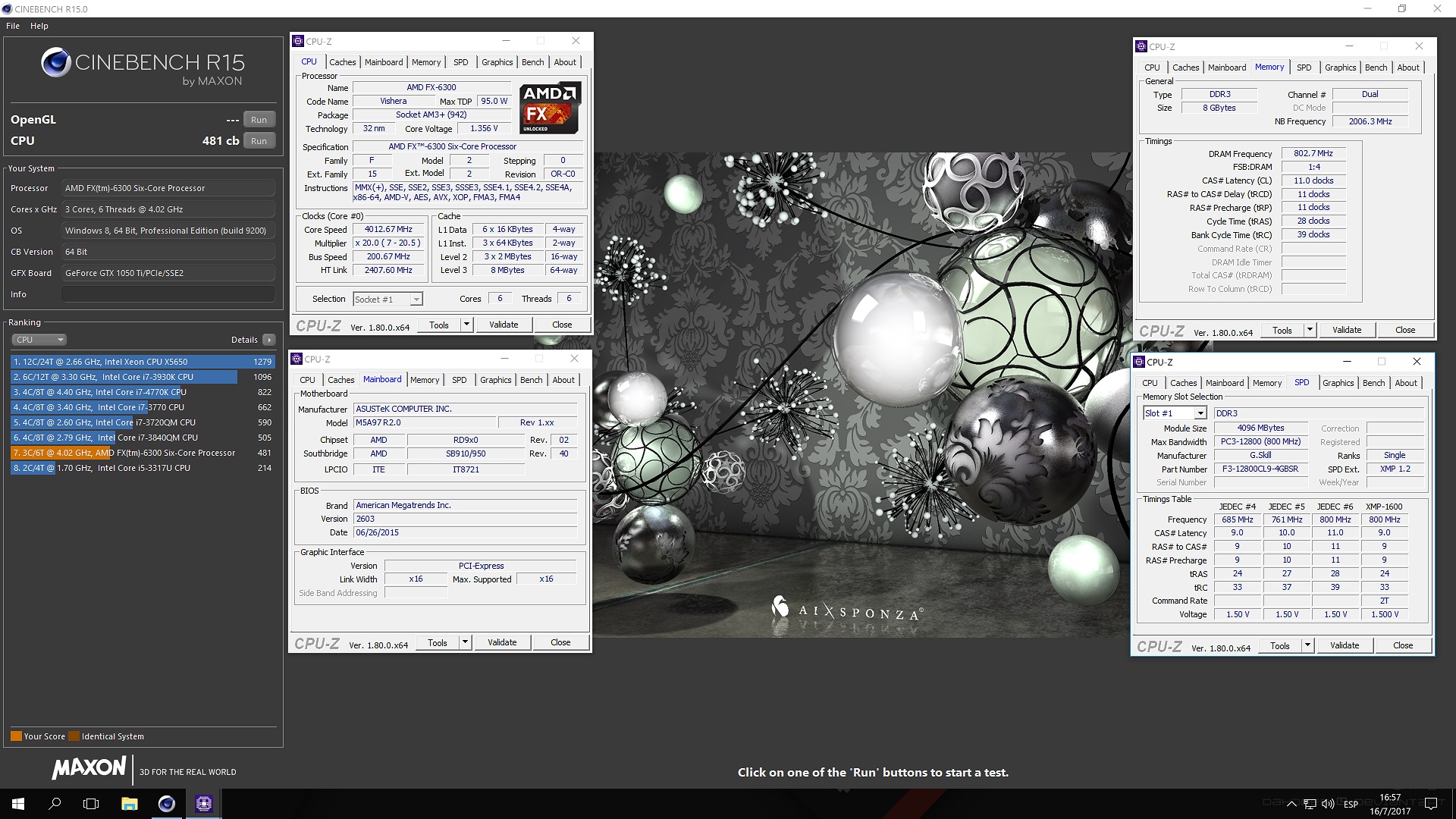Click the MAXON logo at bottom
Screen dimensions: 1456x819
point(89,768)
